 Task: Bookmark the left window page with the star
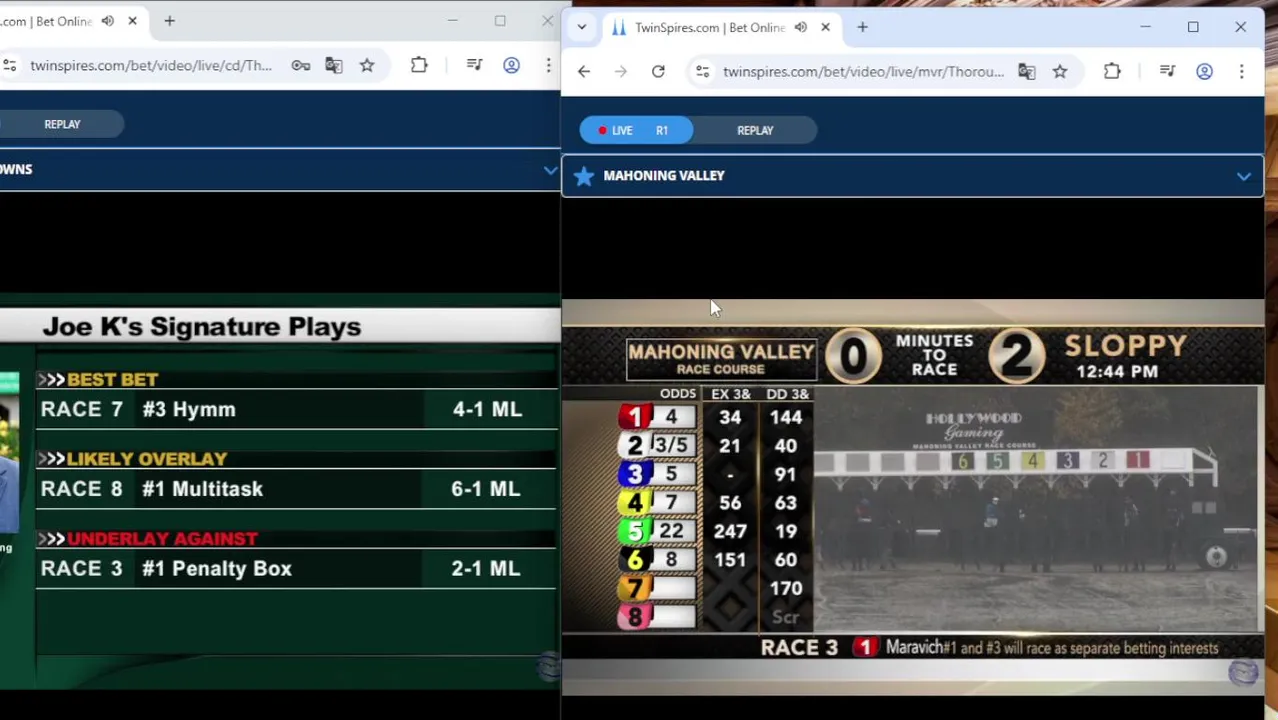[x=367, y=65]
